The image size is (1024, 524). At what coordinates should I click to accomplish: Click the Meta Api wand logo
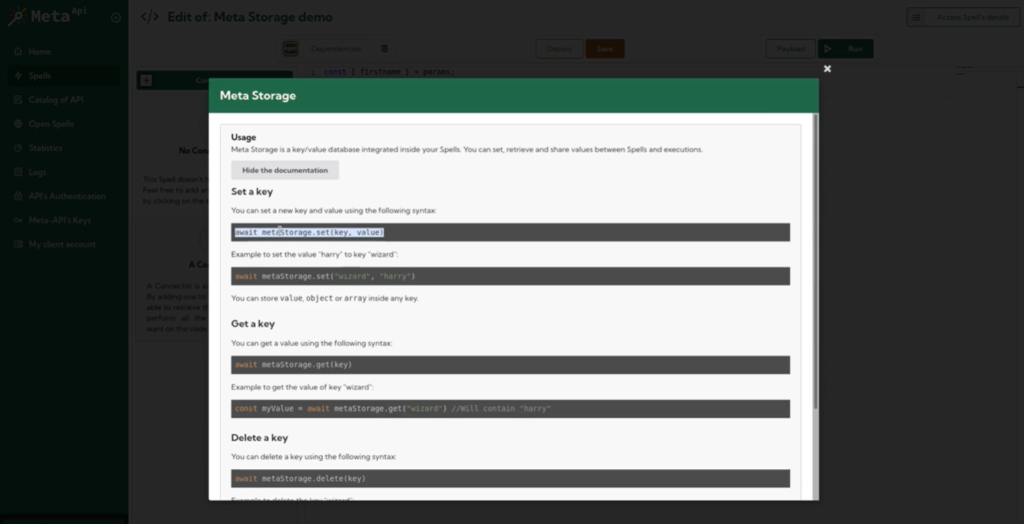coord(16,16)
